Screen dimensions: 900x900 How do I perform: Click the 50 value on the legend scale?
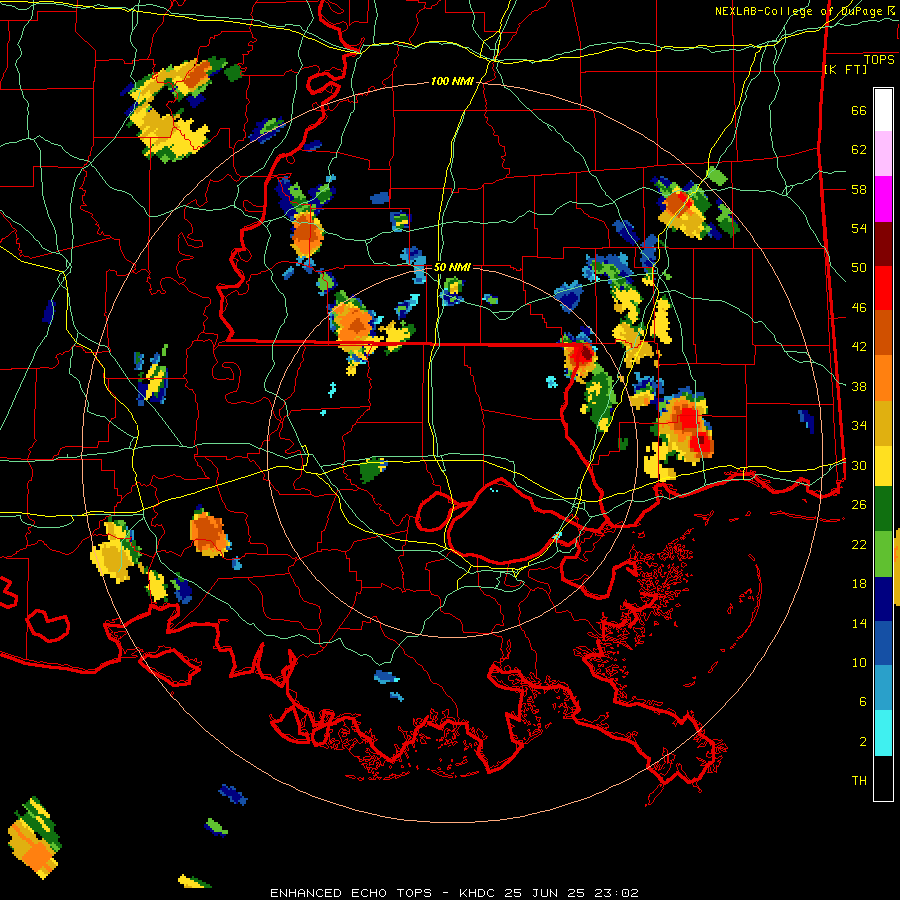point(859,268)
